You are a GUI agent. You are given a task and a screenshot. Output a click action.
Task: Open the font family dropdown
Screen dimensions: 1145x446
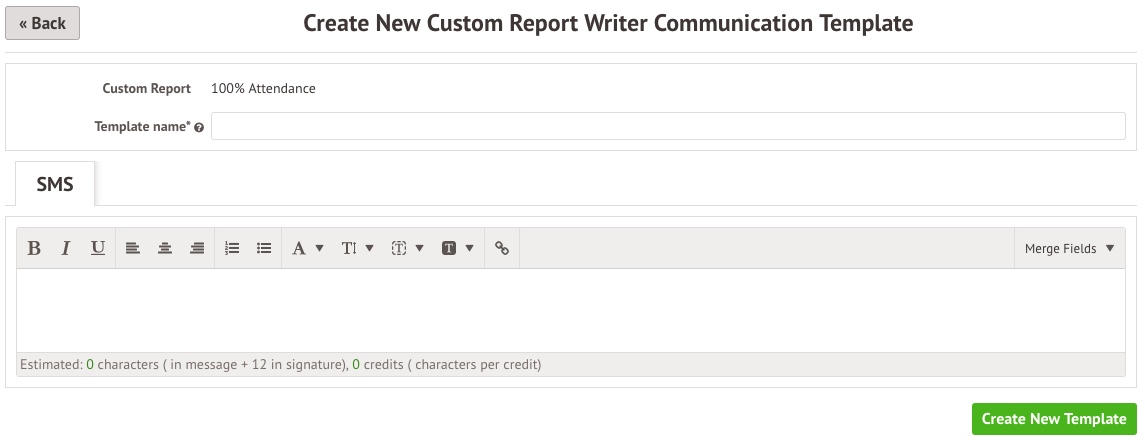tap(307, 248)
